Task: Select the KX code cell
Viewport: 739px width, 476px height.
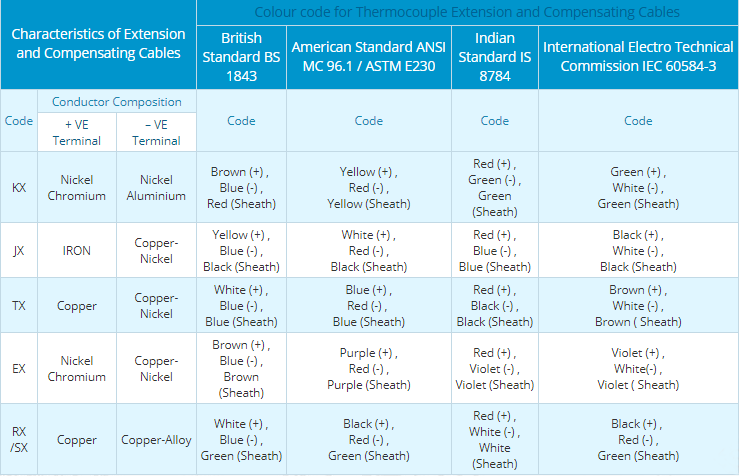Action: [x=19, y=188]
